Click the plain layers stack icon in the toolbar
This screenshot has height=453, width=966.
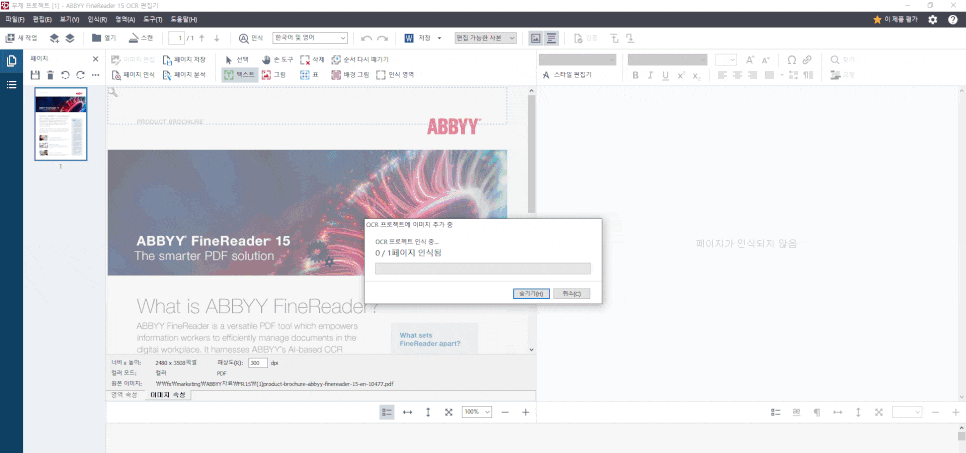[x=70, y=38]
